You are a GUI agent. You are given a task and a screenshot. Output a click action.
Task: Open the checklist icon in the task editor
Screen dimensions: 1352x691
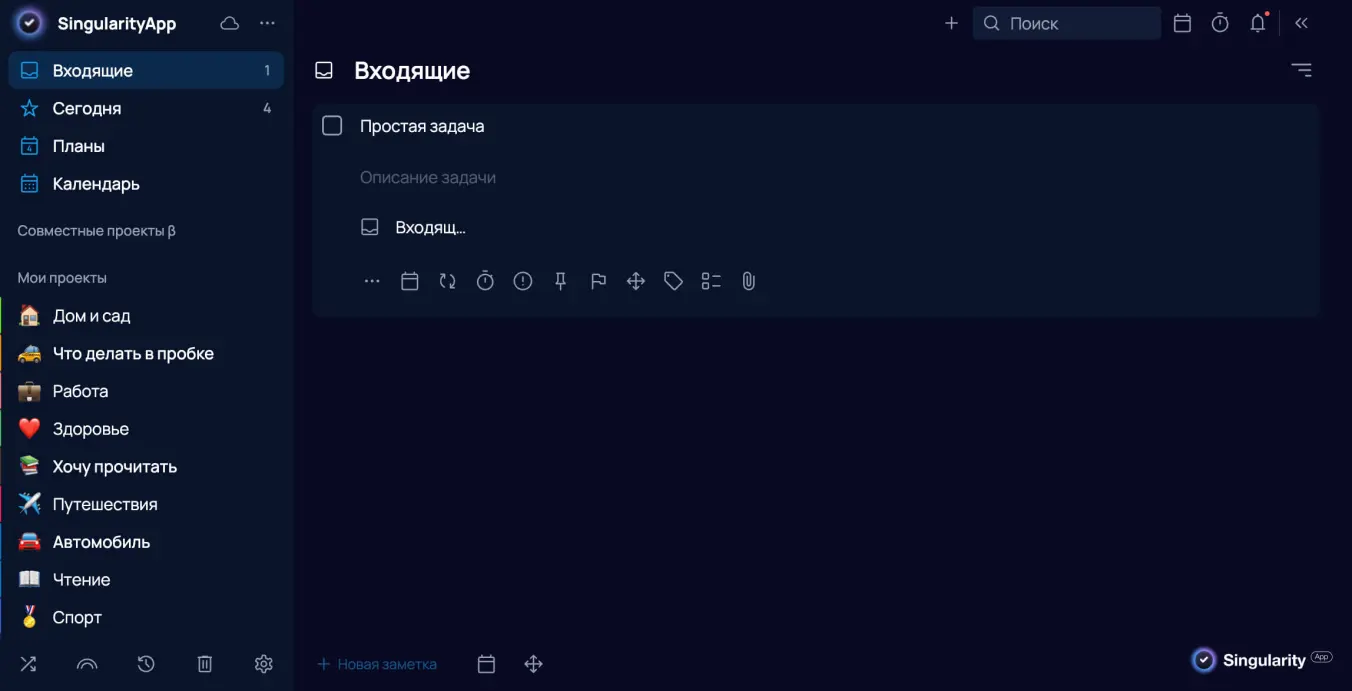click(711, 281)
